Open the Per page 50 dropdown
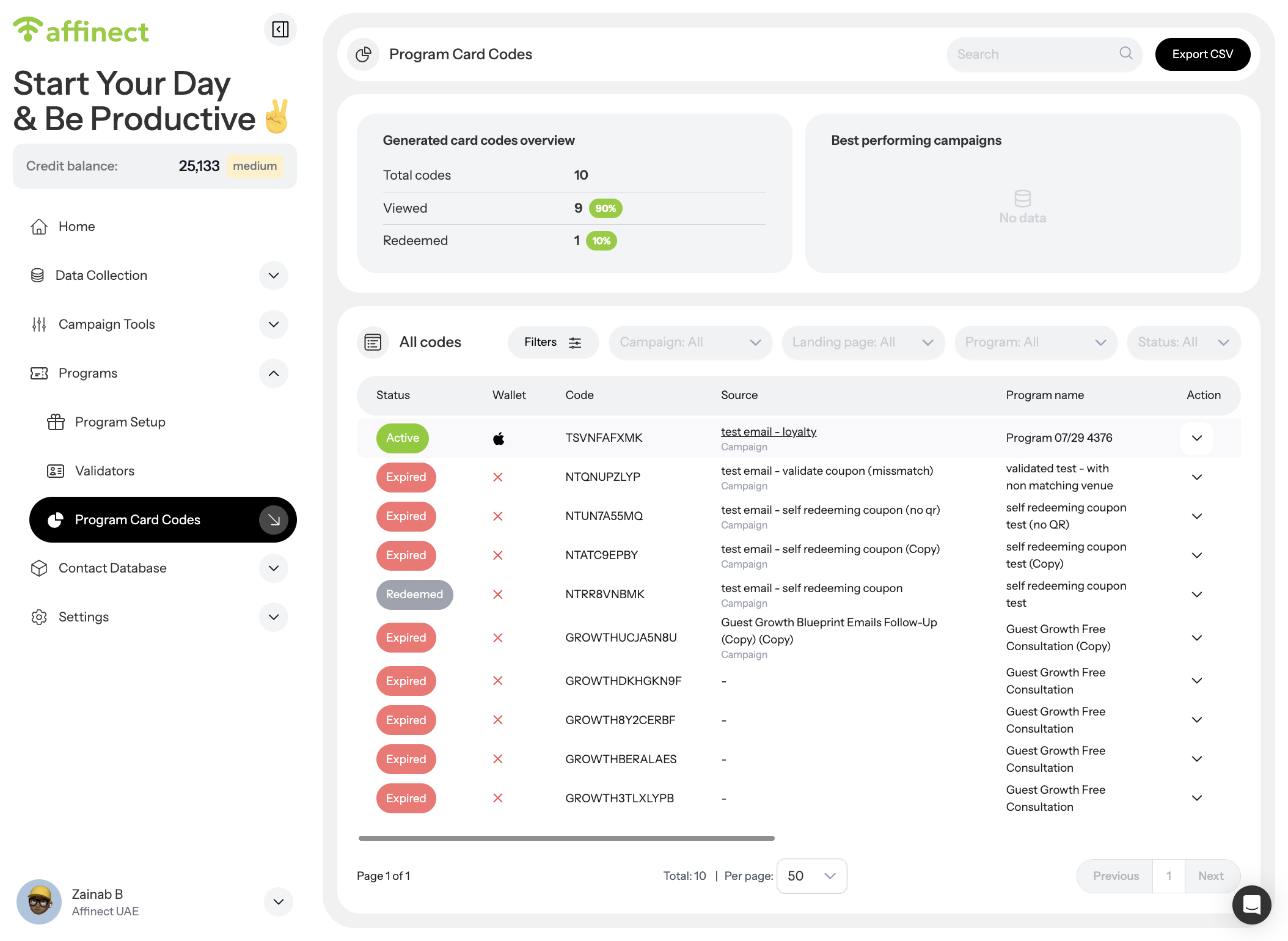The width and height of the screenshot is (1288, 941). click(811, 876)
